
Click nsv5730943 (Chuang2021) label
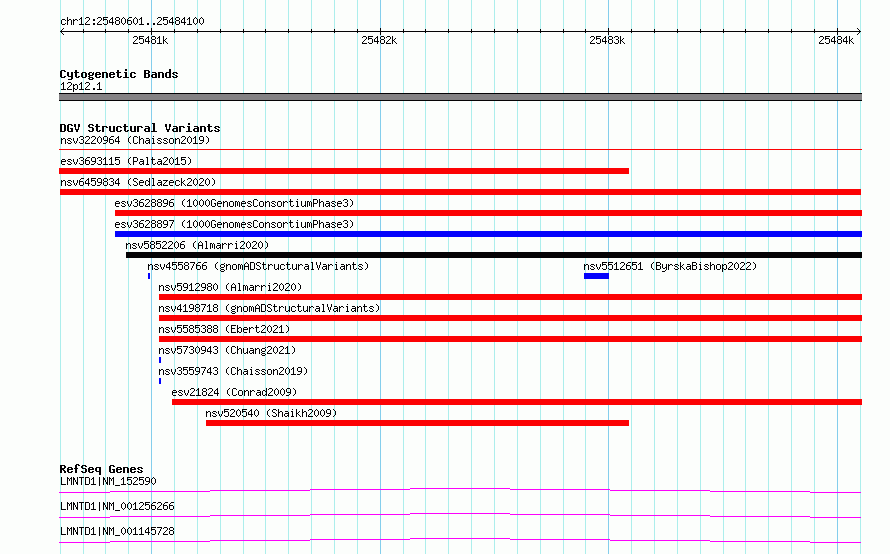tap(227, 350)
